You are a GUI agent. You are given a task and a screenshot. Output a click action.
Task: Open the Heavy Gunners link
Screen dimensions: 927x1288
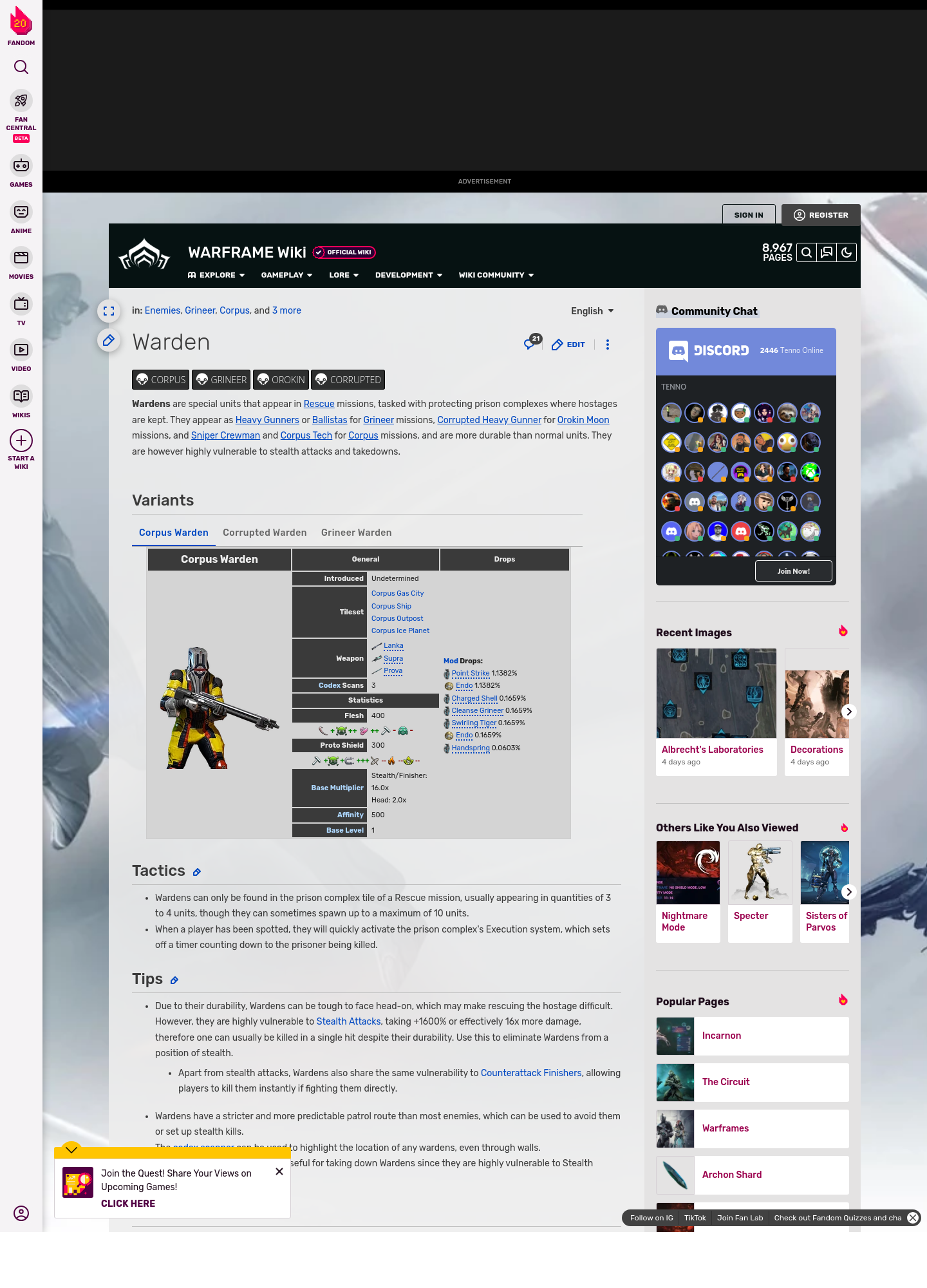click(x=267, y=420)
